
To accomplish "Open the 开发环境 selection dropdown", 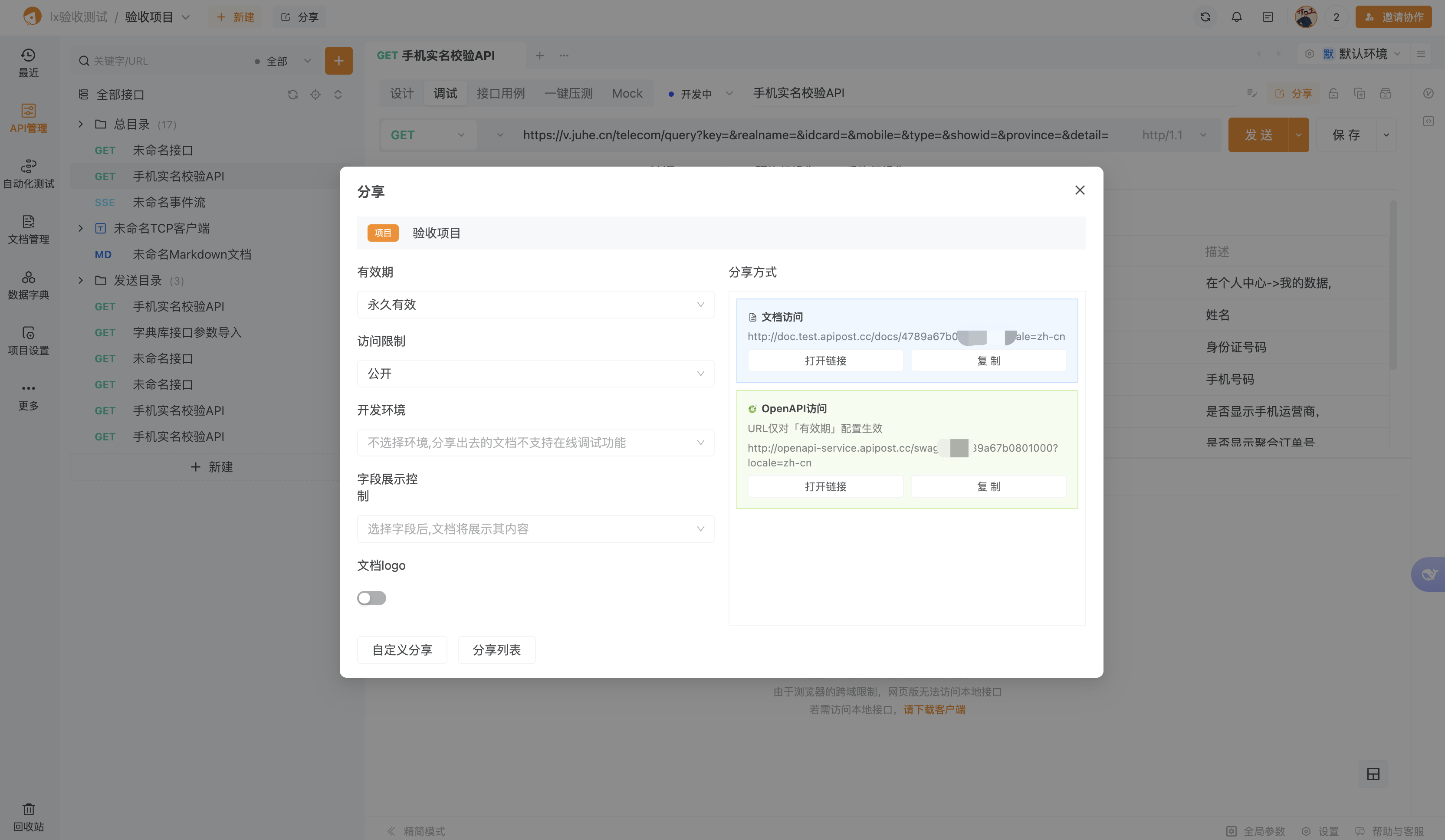I will click(535, 442).
